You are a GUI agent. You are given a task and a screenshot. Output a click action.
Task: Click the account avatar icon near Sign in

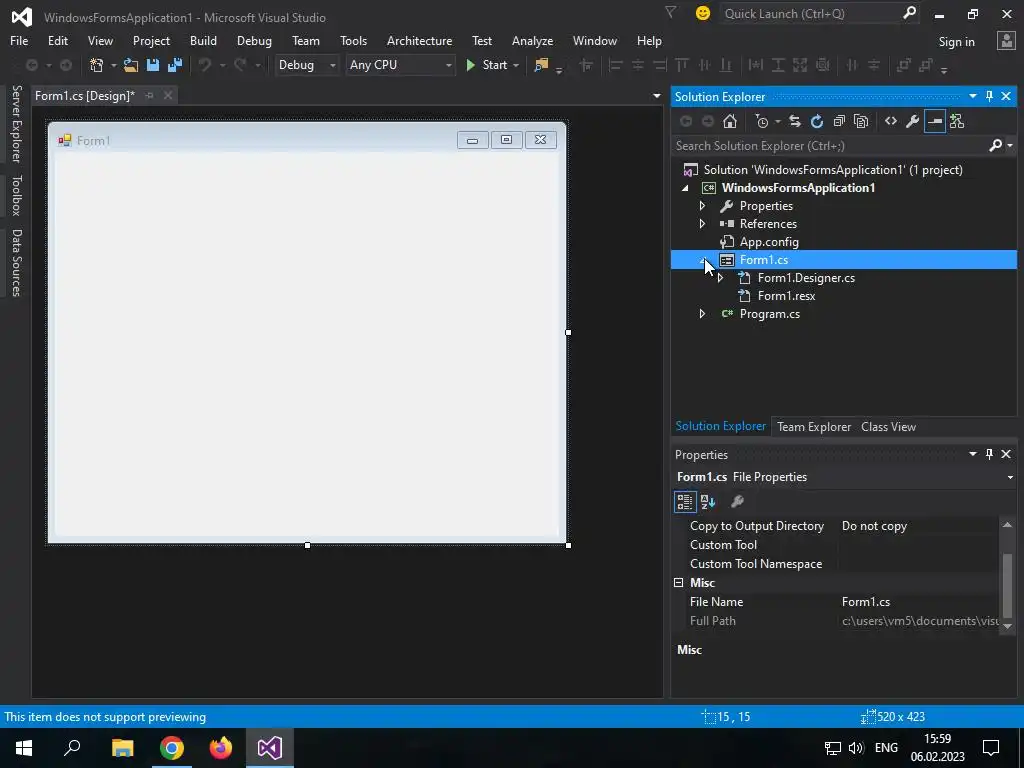click(1006, 41)
